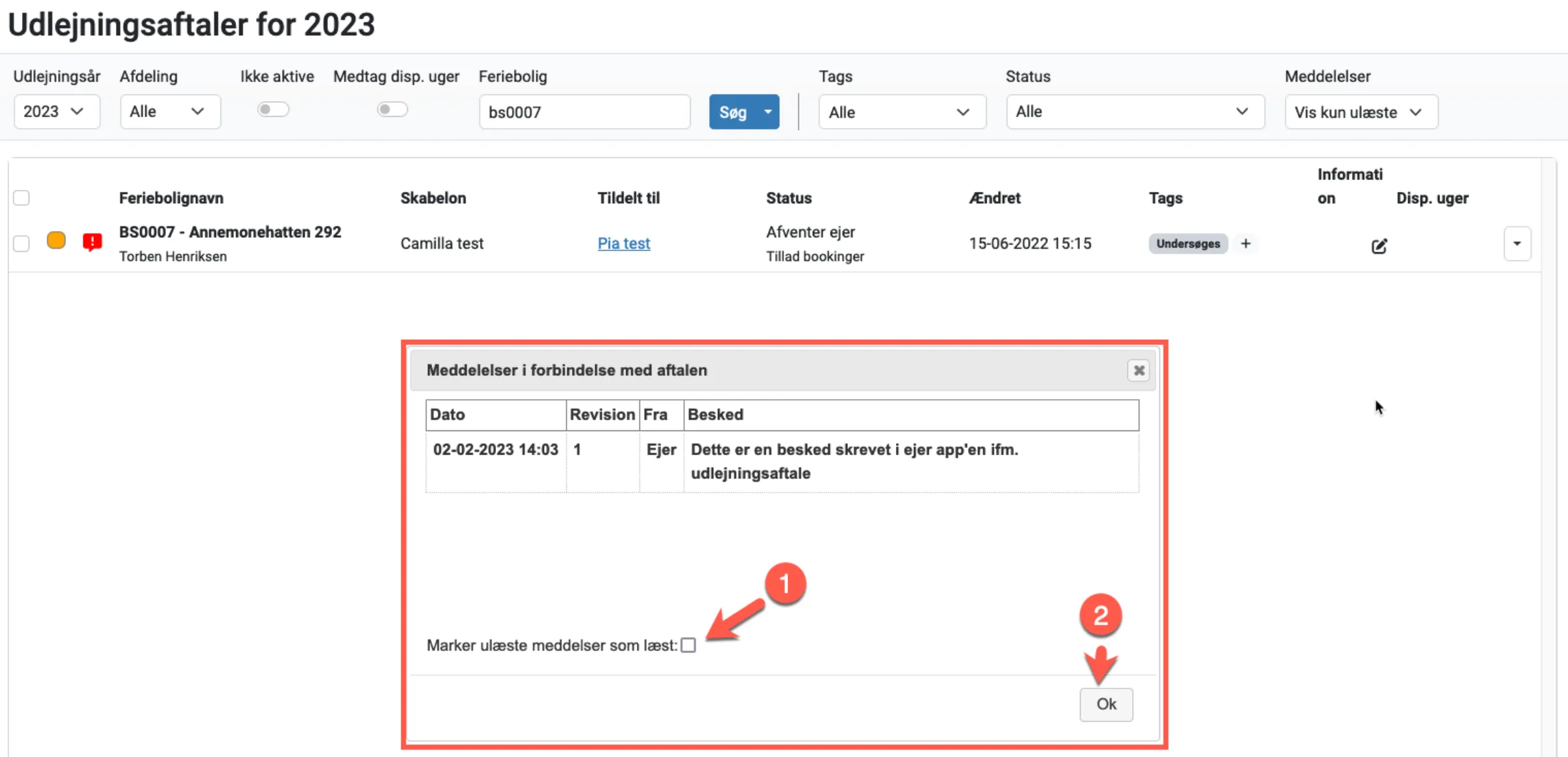Image resolution: width=1568 pixels, height=757 pixels.
Task: Select the BS0007 row checkbox
Action: click(x=21, y=244)
